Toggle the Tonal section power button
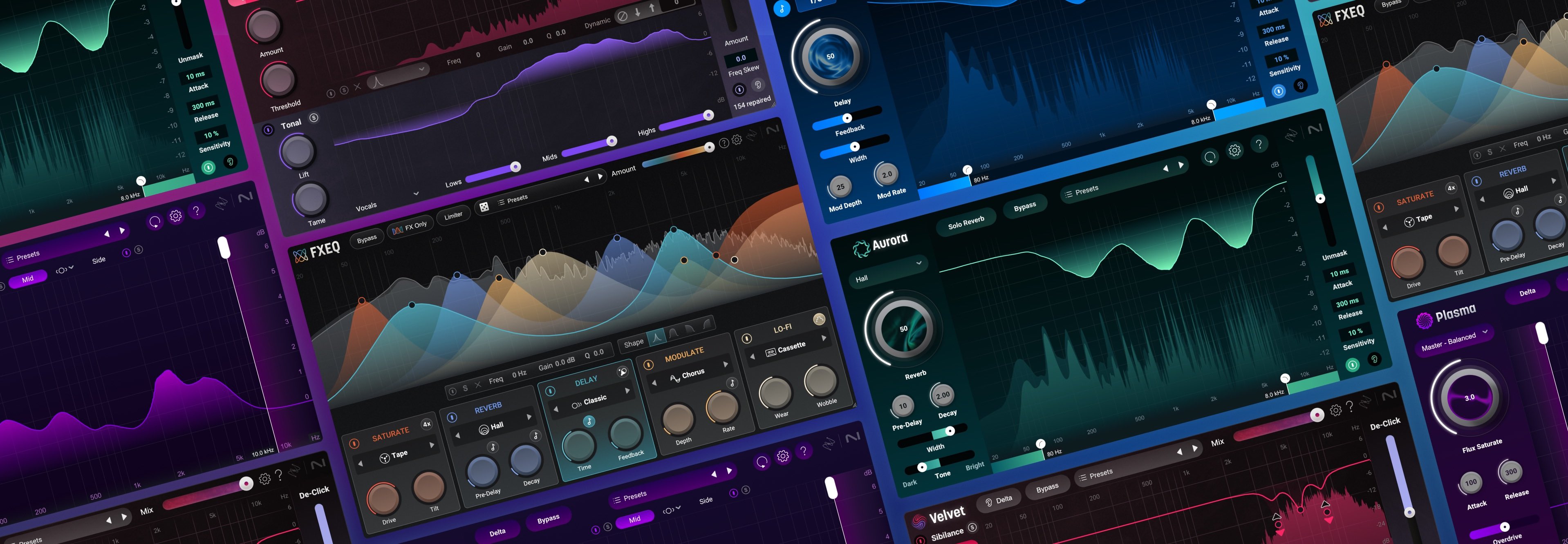This screenshot has height=544, width=1568. 268,129
